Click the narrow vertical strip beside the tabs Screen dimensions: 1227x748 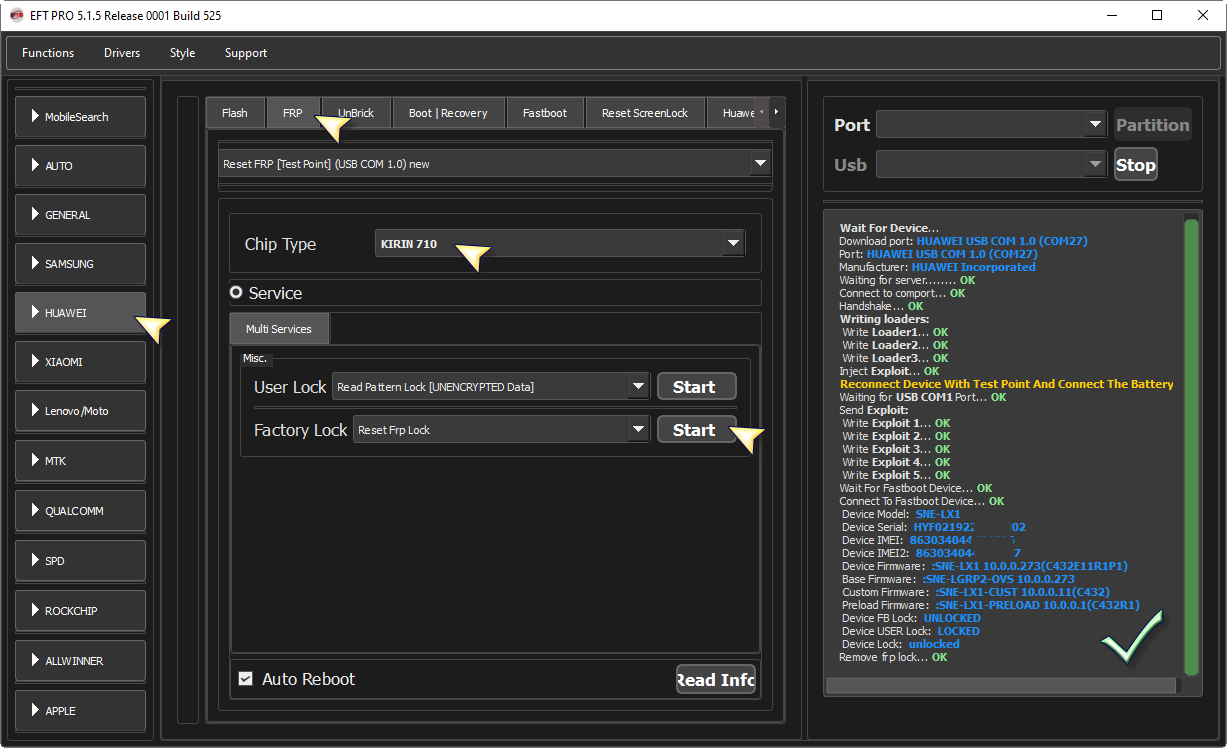tap(188, 410)
